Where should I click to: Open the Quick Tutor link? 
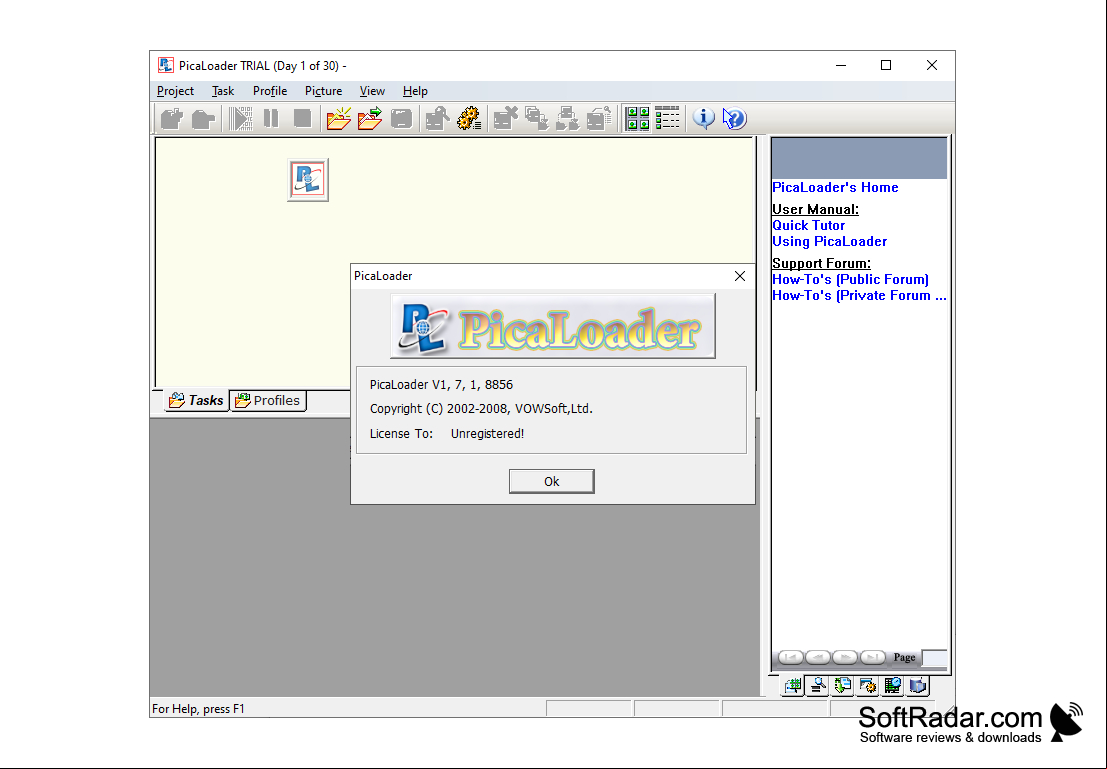click(x=808, y=225)
